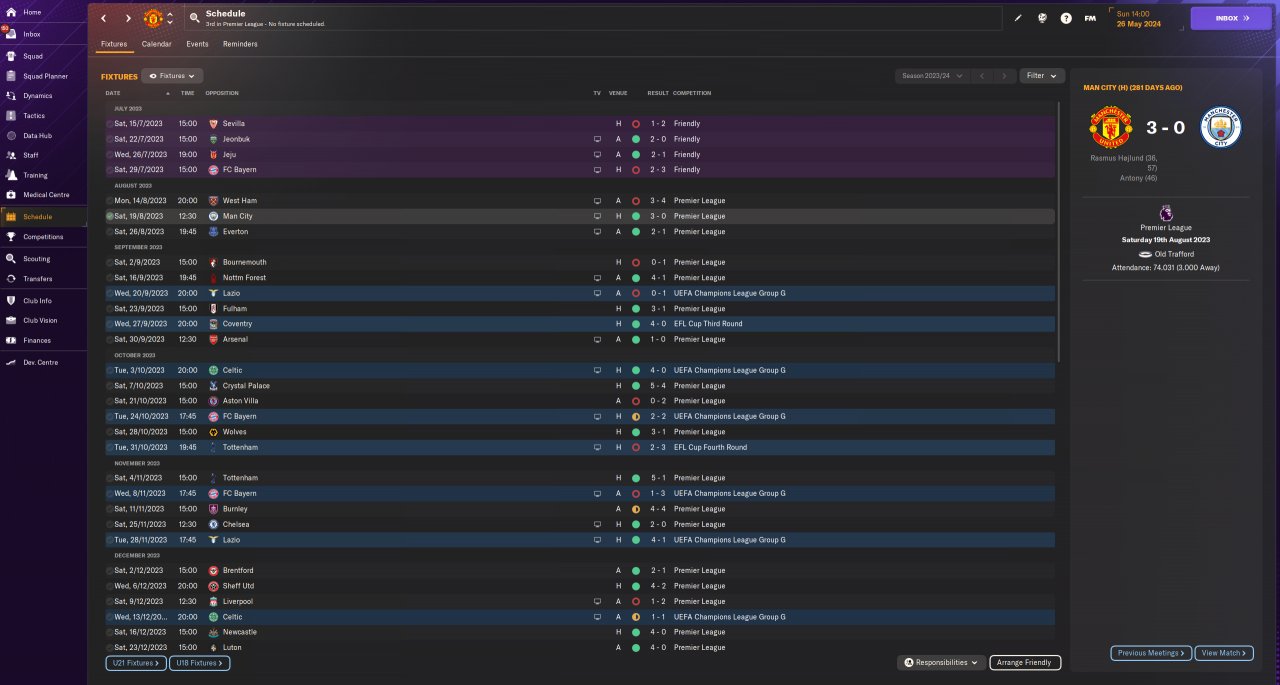Open U18 Fixtures
This screenshot has width=1280, height=685.
pos(200,663)
